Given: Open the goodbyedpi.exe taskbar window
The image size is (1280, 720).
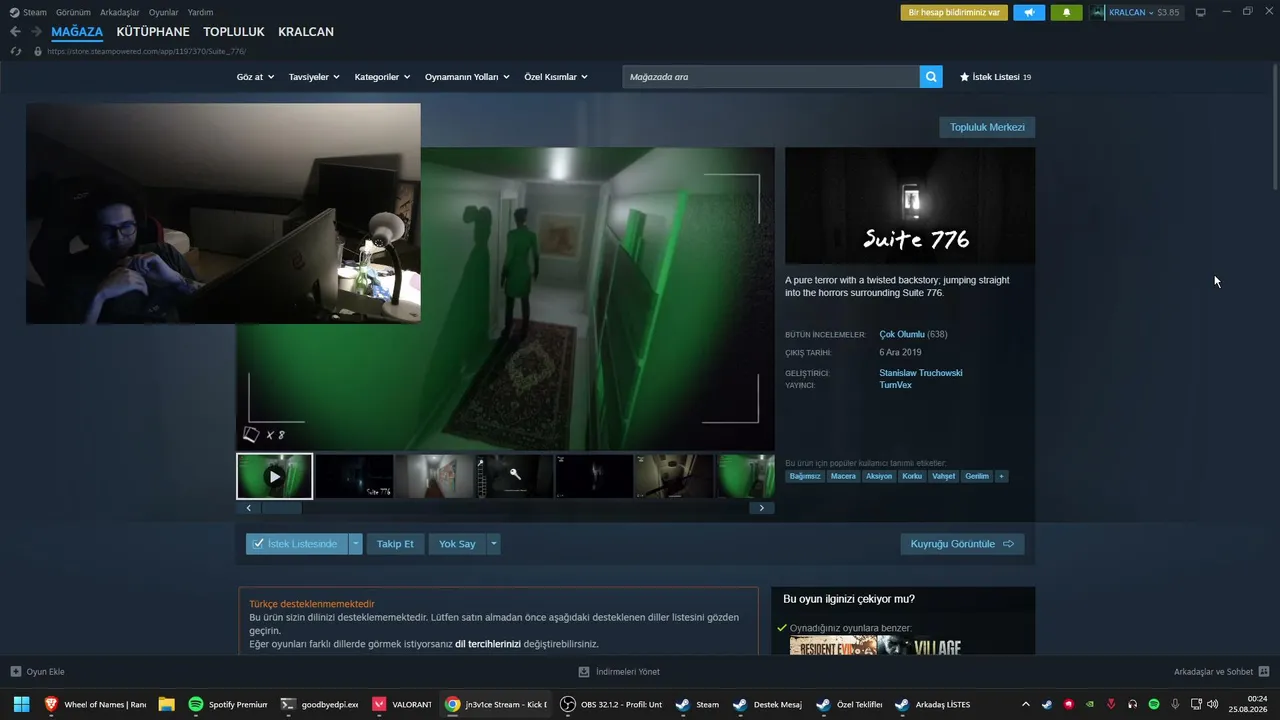Looking at the screenshot, I should pyautogui.click(x=319, y=704).
